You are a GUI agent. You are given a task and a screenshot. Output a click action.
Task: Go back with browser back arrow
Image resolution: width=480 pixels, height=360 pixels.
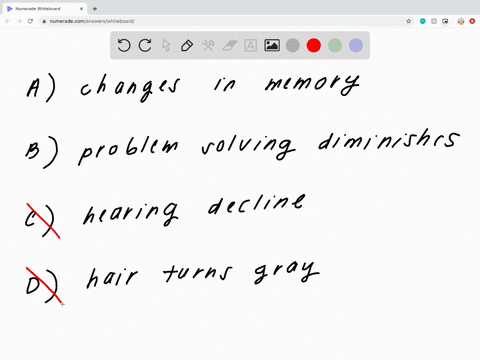8,21
